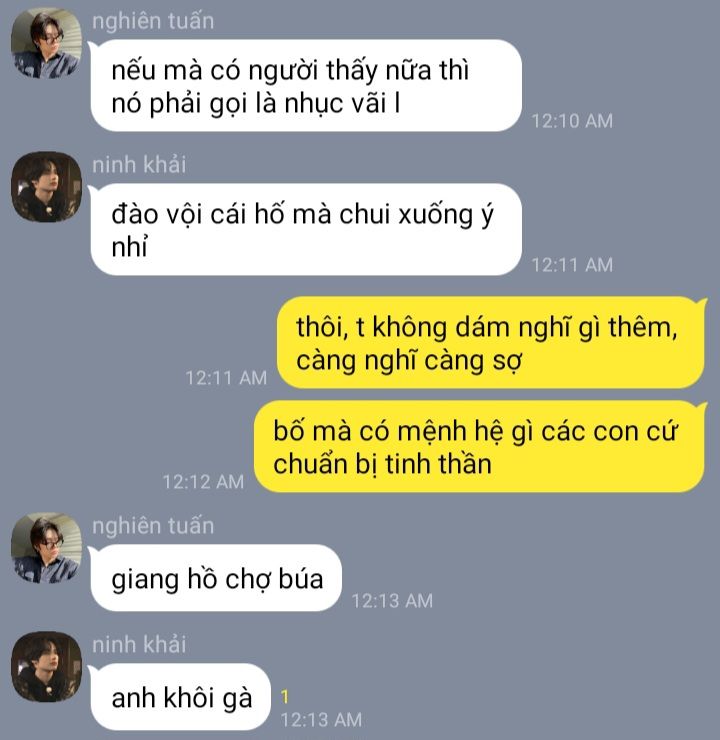720x740 pixels.
Task: Tap the yellow 'bố mà có mệnh hệ gì' bubble
Action: [x=480, y=446]
